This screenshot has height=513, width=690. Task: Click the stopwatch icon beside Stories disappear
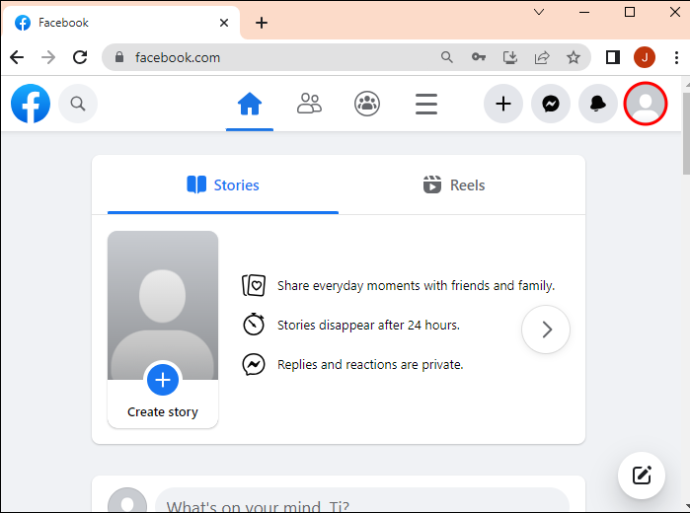(253, 324)
